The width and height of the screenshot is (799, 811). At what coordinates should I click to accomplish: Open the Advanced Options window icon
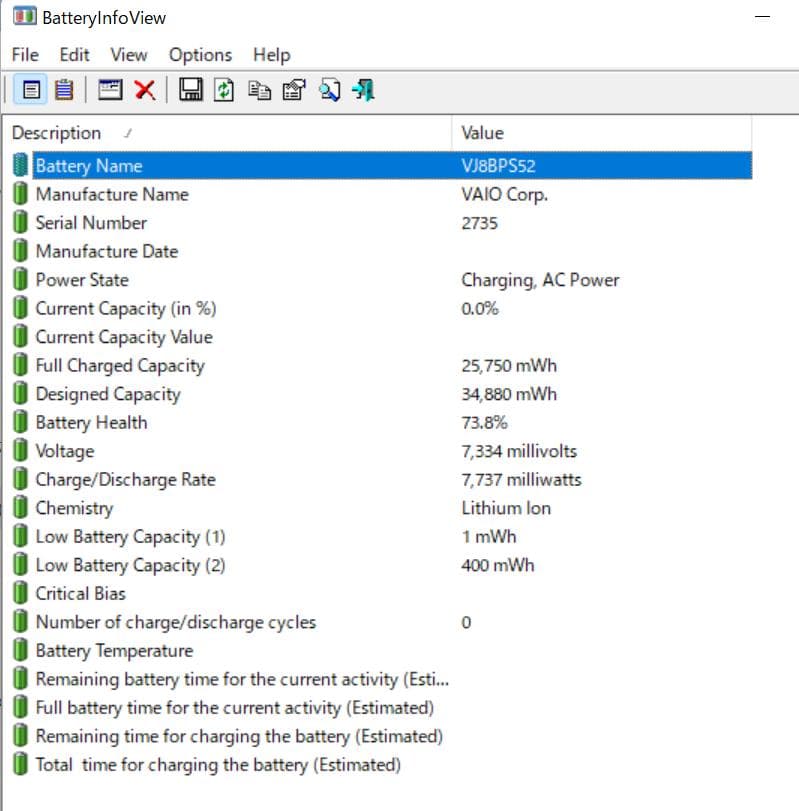[110, 90]
